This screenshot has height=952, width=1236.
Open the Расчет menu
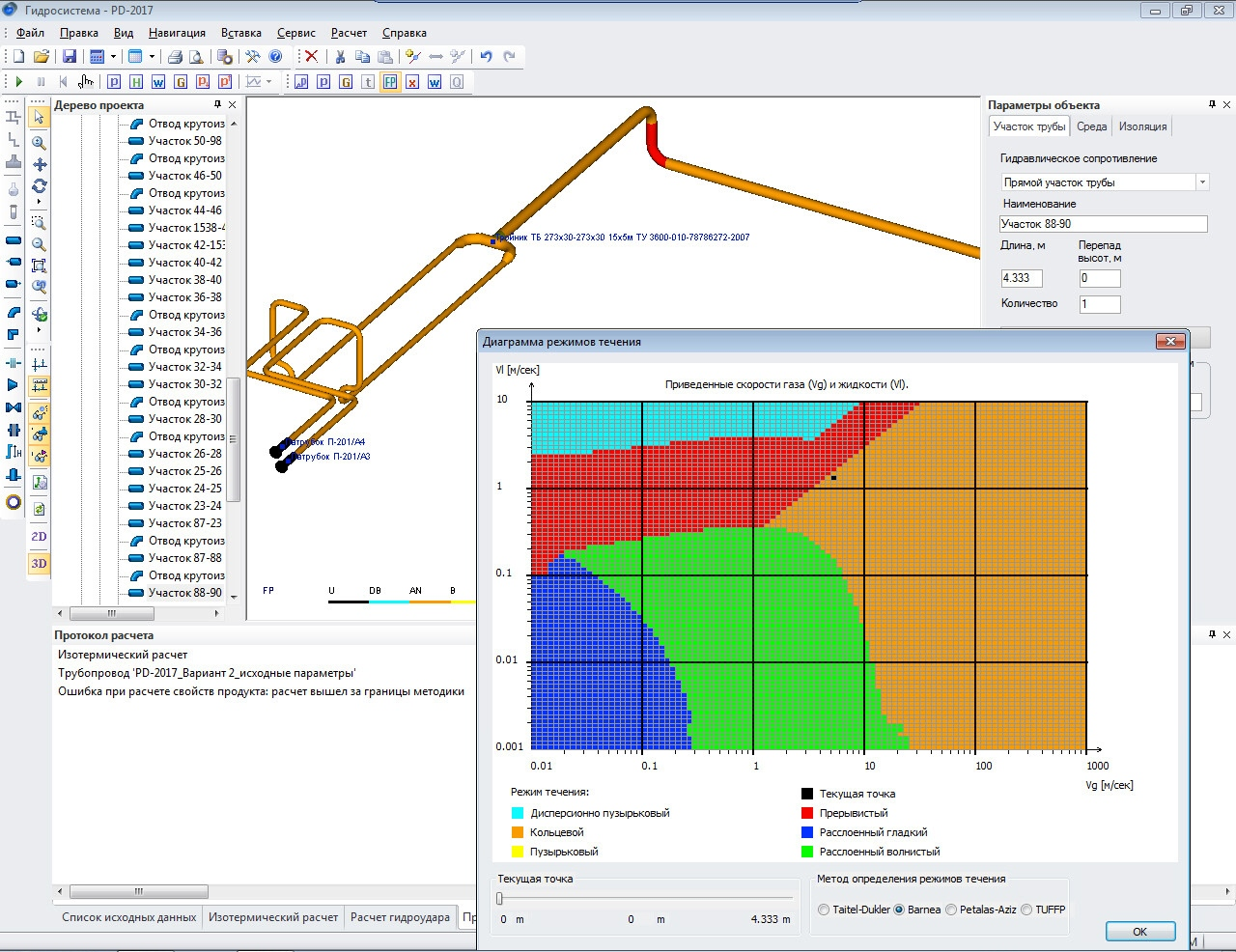[x=349, y=33]
